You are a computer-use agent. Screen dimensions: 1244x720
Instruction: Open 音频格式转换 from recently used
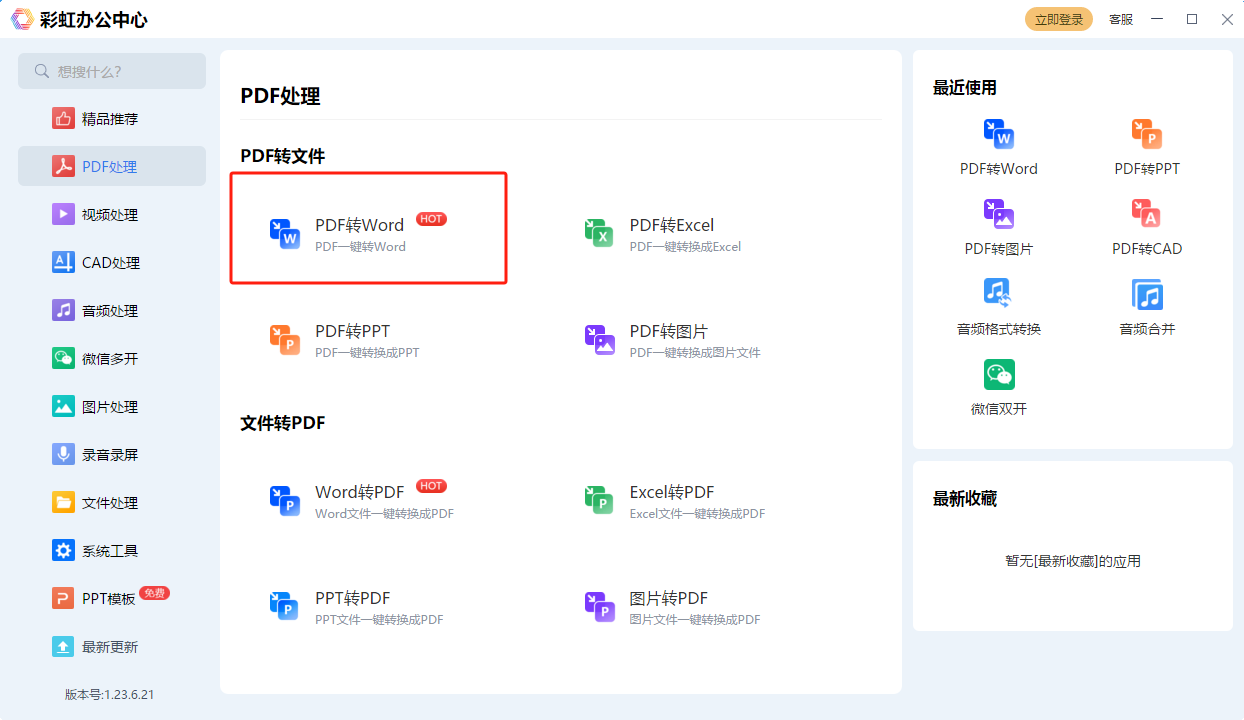999,294
